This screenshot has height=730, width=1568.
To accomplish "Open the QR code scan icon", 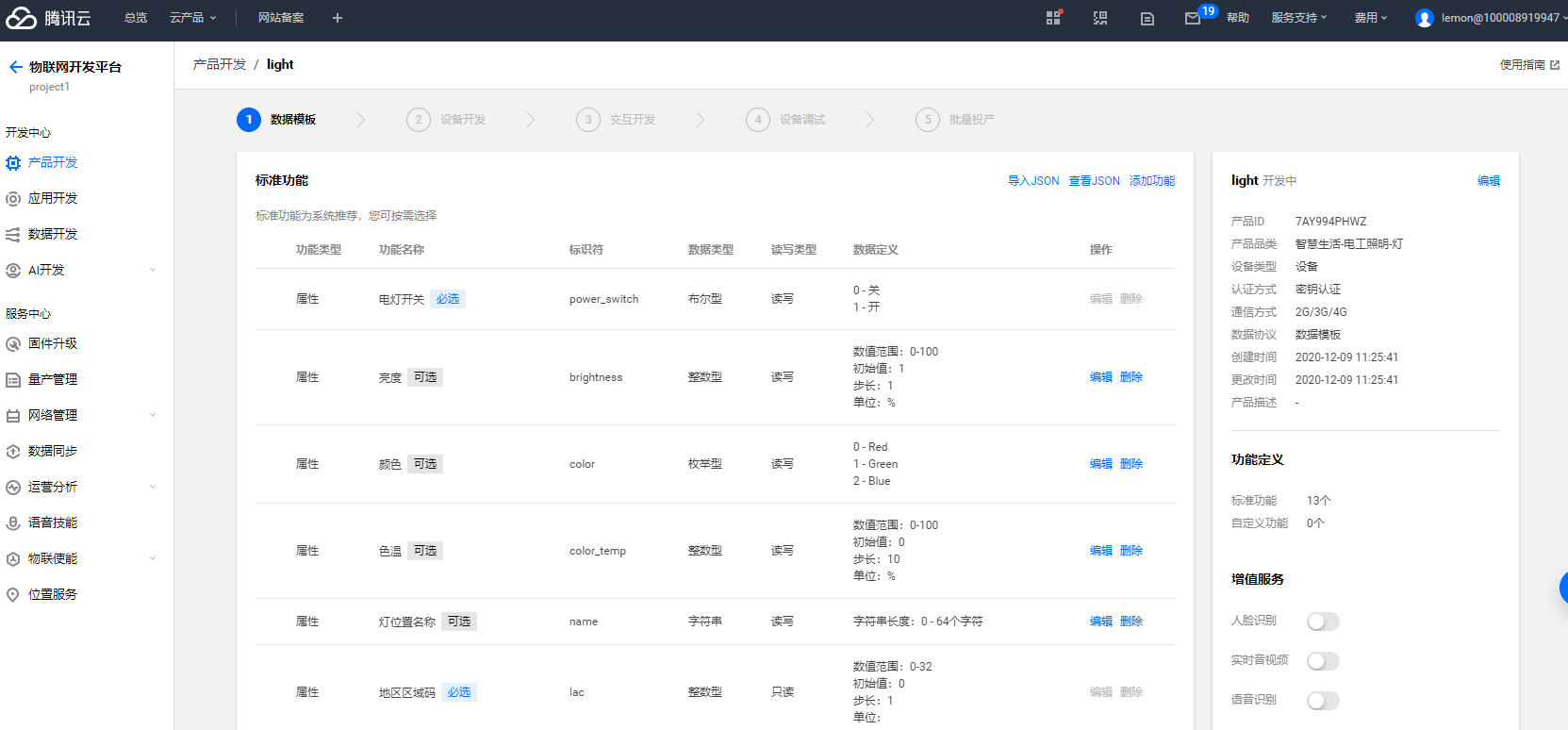I will coord(1100,18).
